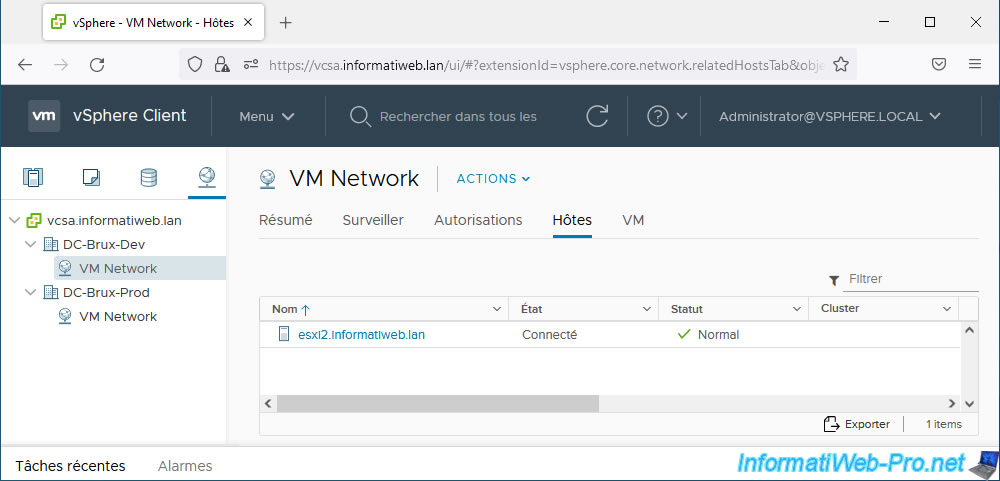Bookmark this page with the star icon
This screenshot has width=1000, height=481.
(841, 64)
